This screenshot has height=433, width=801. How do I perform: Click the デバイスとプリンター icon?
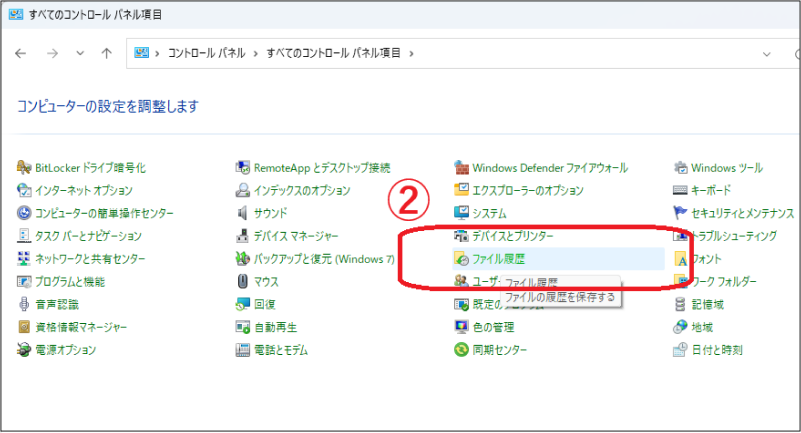(461, 236)
